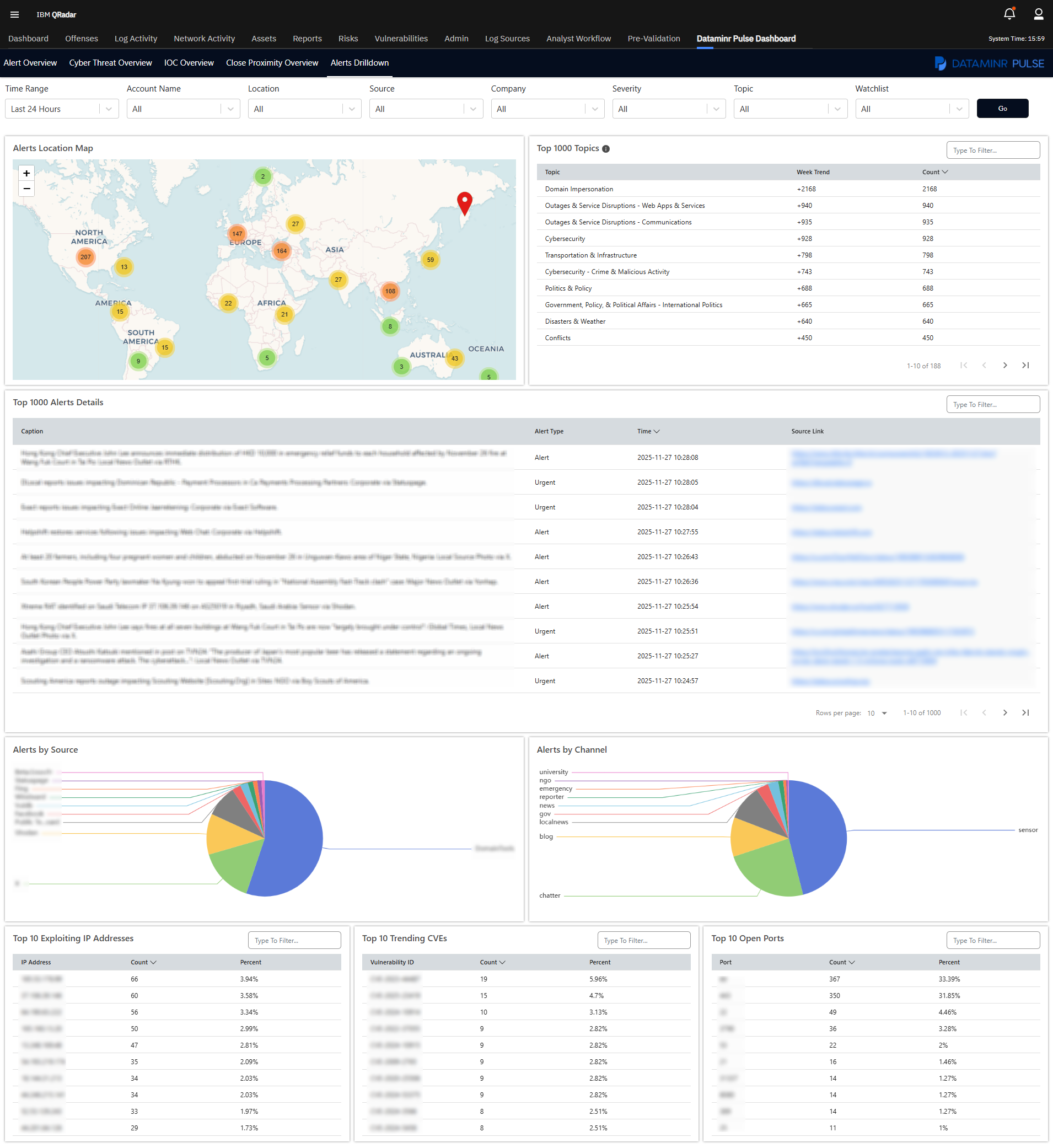Click the 59 cluster near Japan
Viewport: 1053px width, 1148px height.
(x=430, y=260)
